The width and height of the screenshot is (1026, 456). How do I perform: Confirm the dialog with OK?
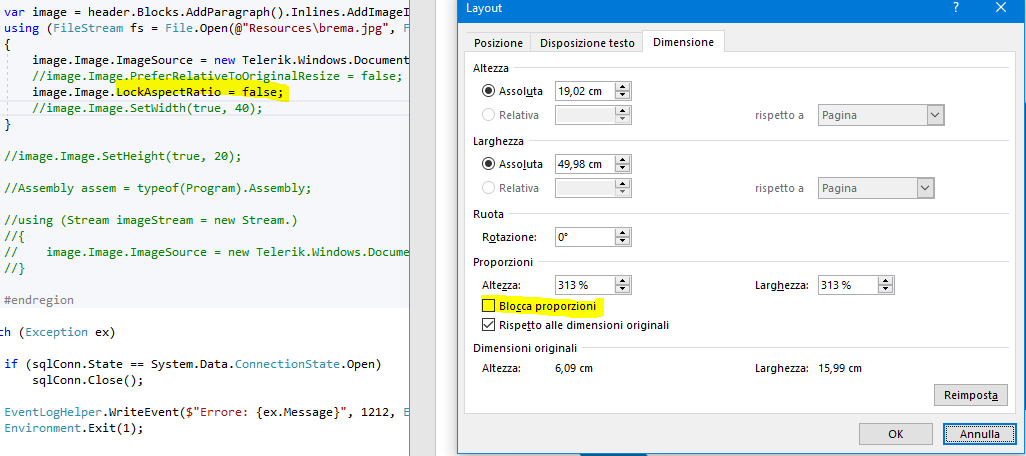coord(896,434)
